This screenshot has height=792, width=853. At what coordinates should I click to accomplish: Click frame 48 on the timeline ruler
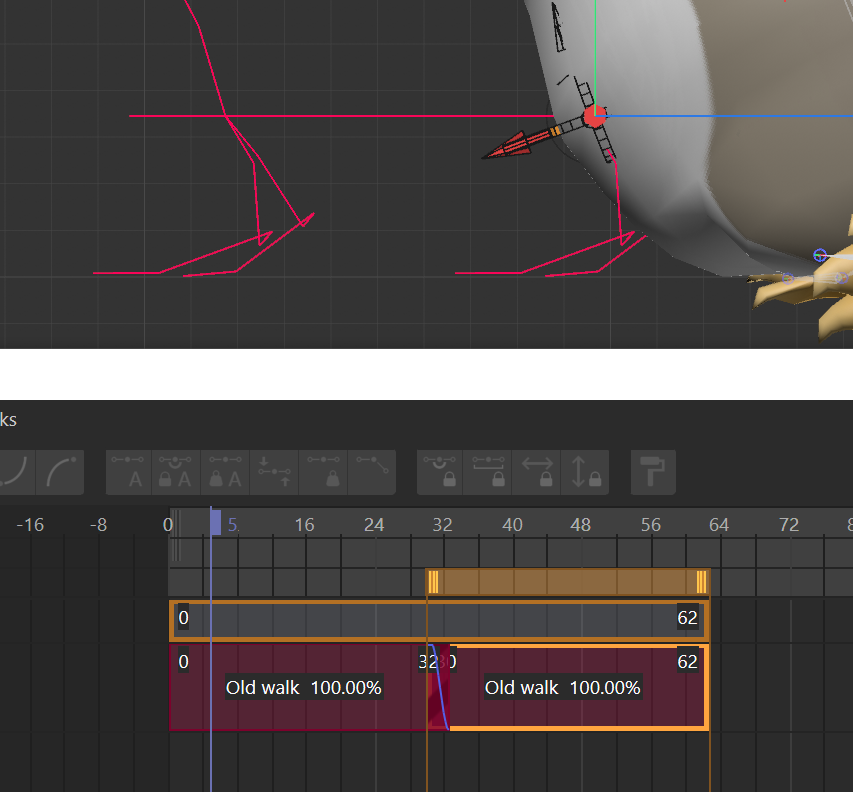point(580,525)
